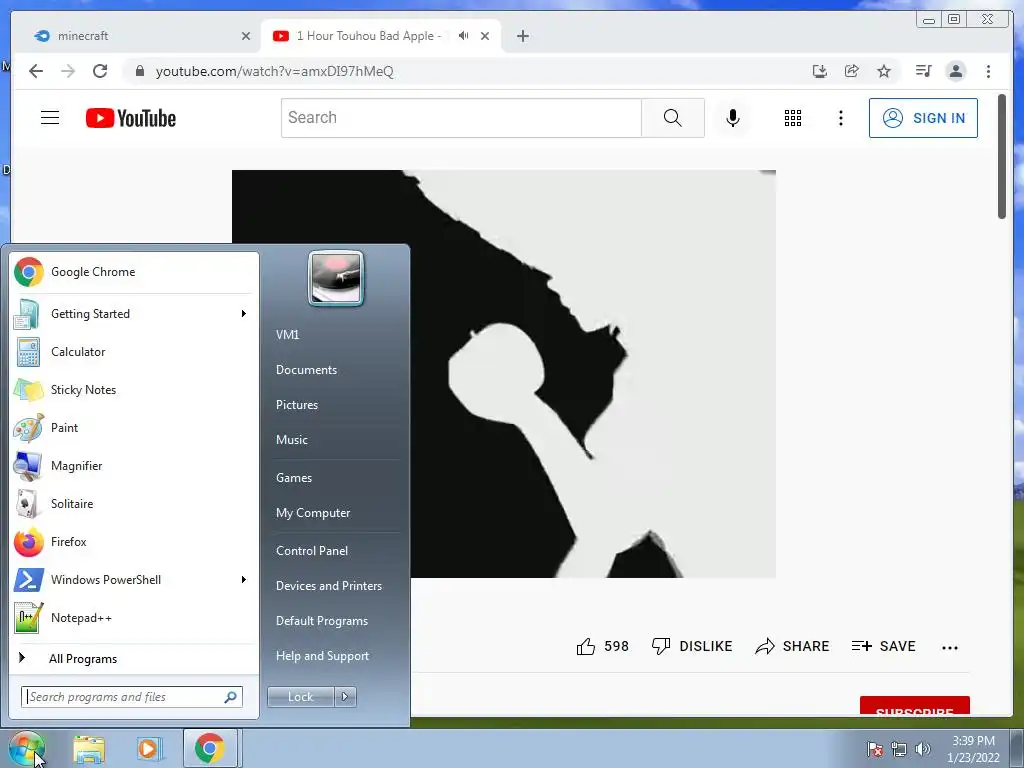
Task: Open volume speaker tray icon
Action: [x=923, y=749]
